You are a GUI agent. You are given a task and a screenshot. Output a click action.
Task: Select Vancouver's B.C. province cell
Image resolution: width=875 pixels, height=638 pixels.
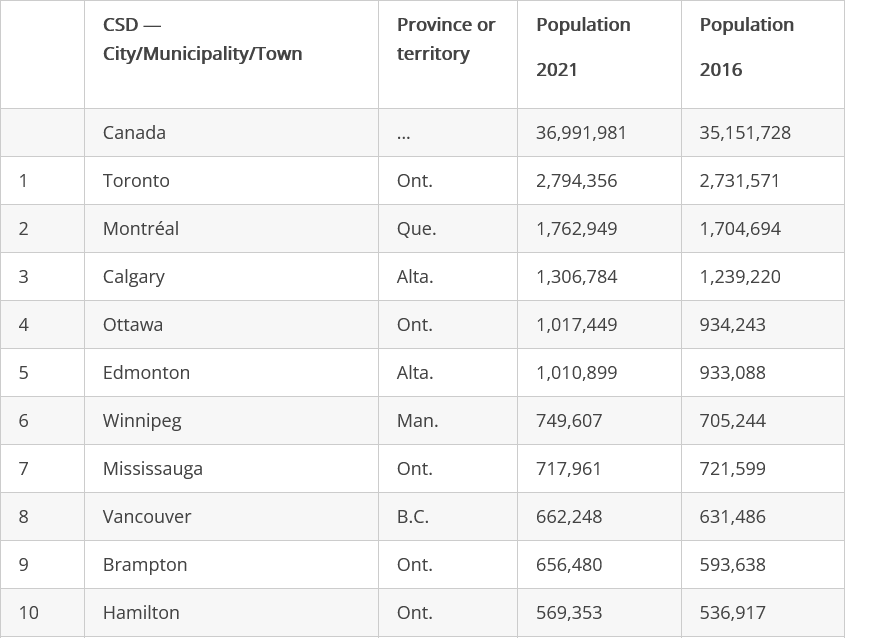click(412, 517)
